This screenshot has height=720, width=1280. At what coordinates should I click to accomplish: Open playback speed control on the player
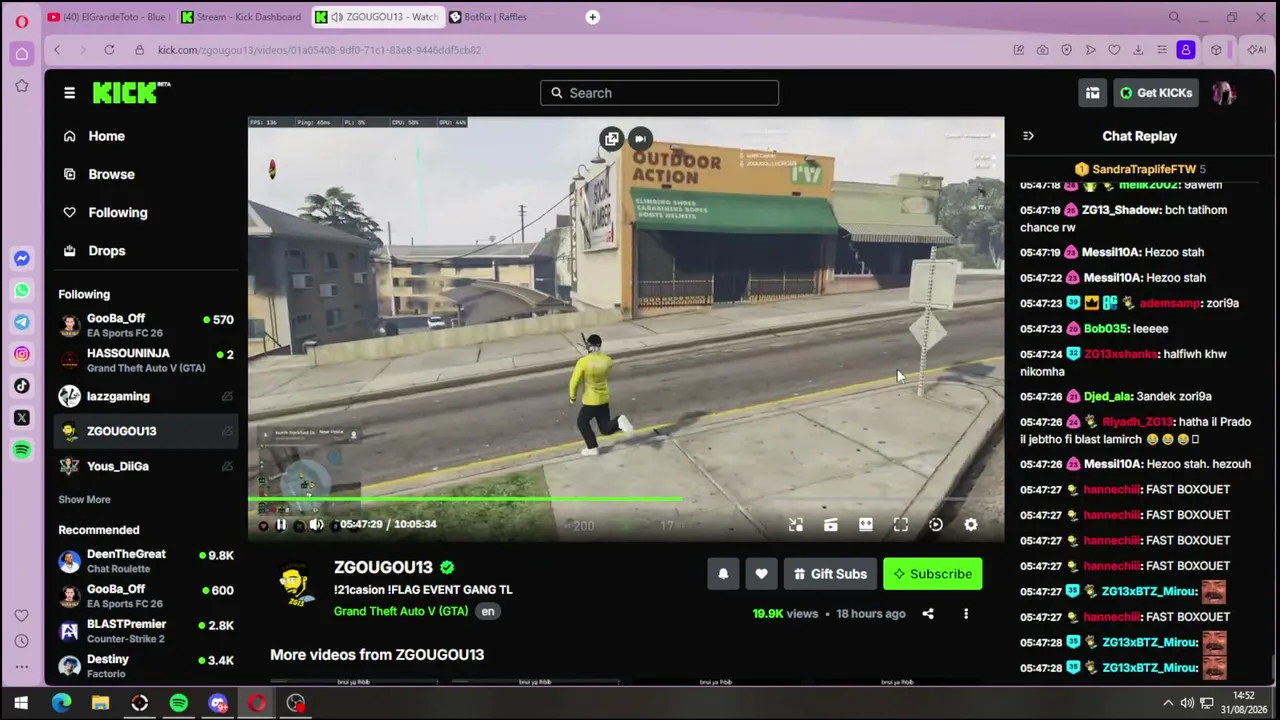click(936, 524)
